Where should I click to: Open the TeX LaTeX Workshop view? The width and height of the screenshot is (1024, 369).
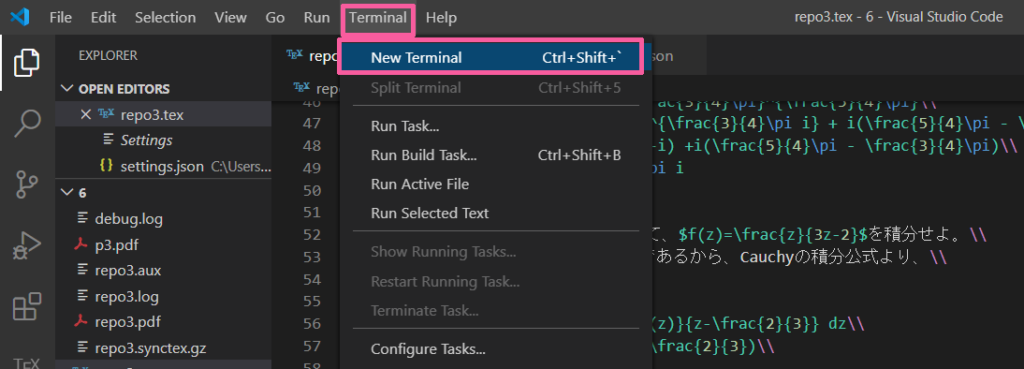tap(27, 361)
